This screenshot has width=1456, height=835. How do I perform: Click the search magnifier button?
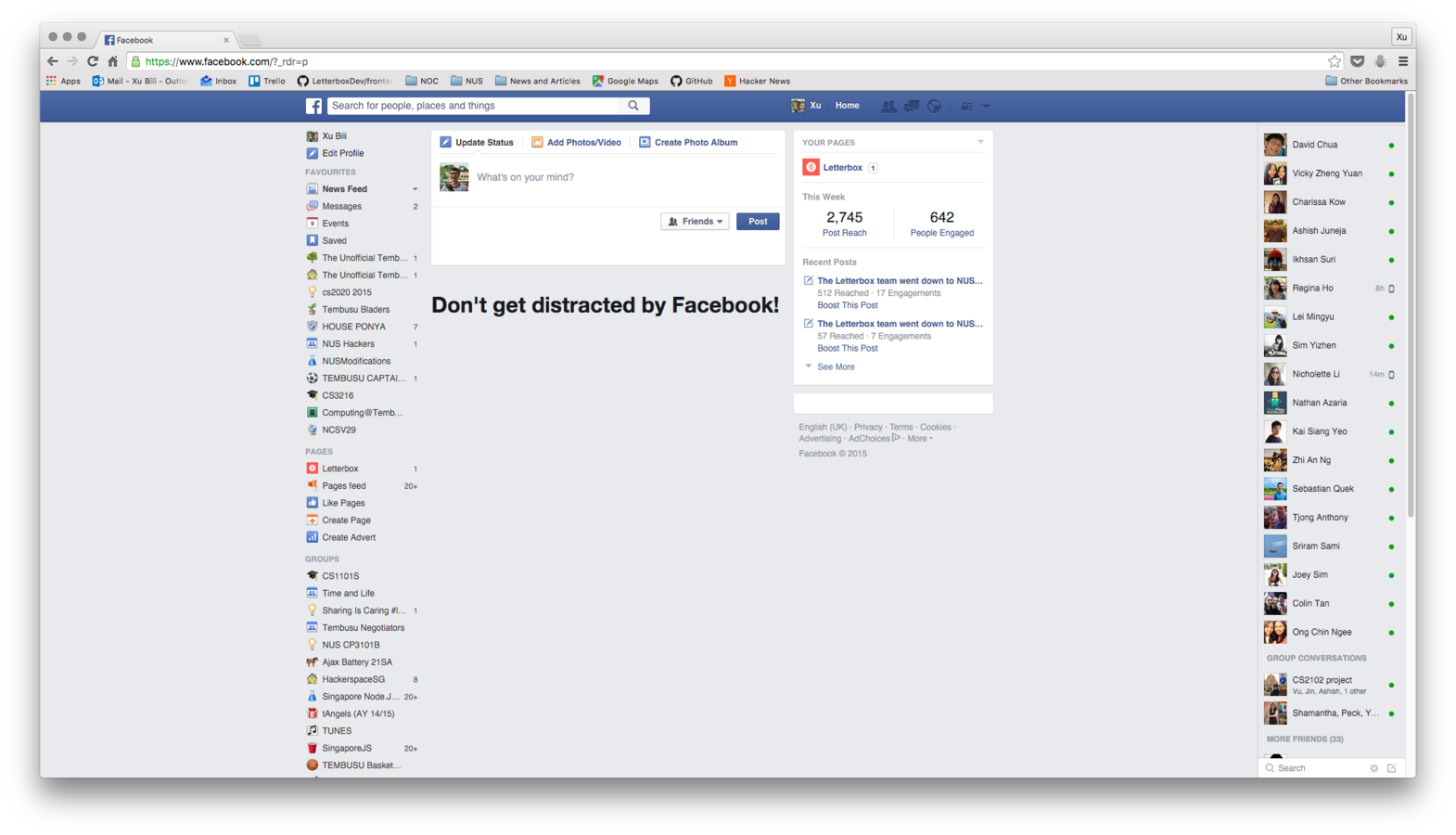click(633, 106)
